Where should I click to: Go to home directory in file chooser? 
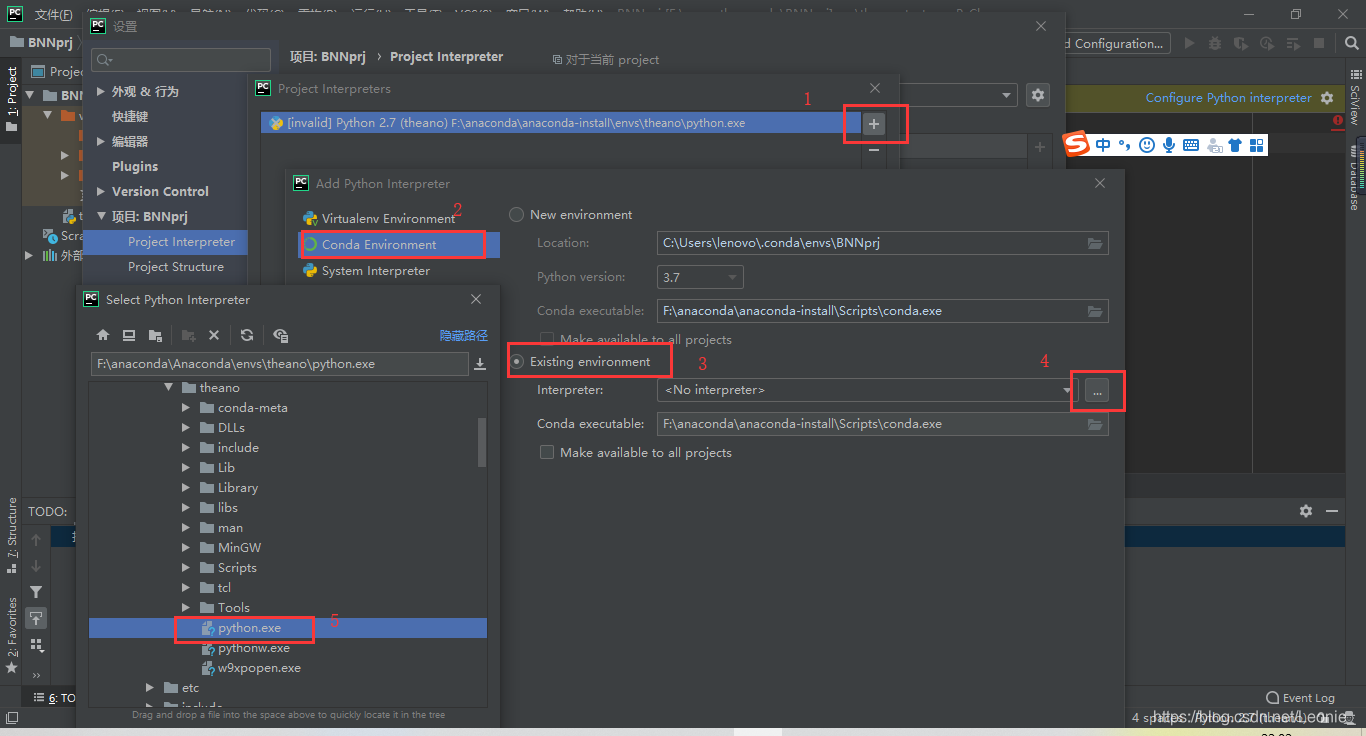pos(103,335)
